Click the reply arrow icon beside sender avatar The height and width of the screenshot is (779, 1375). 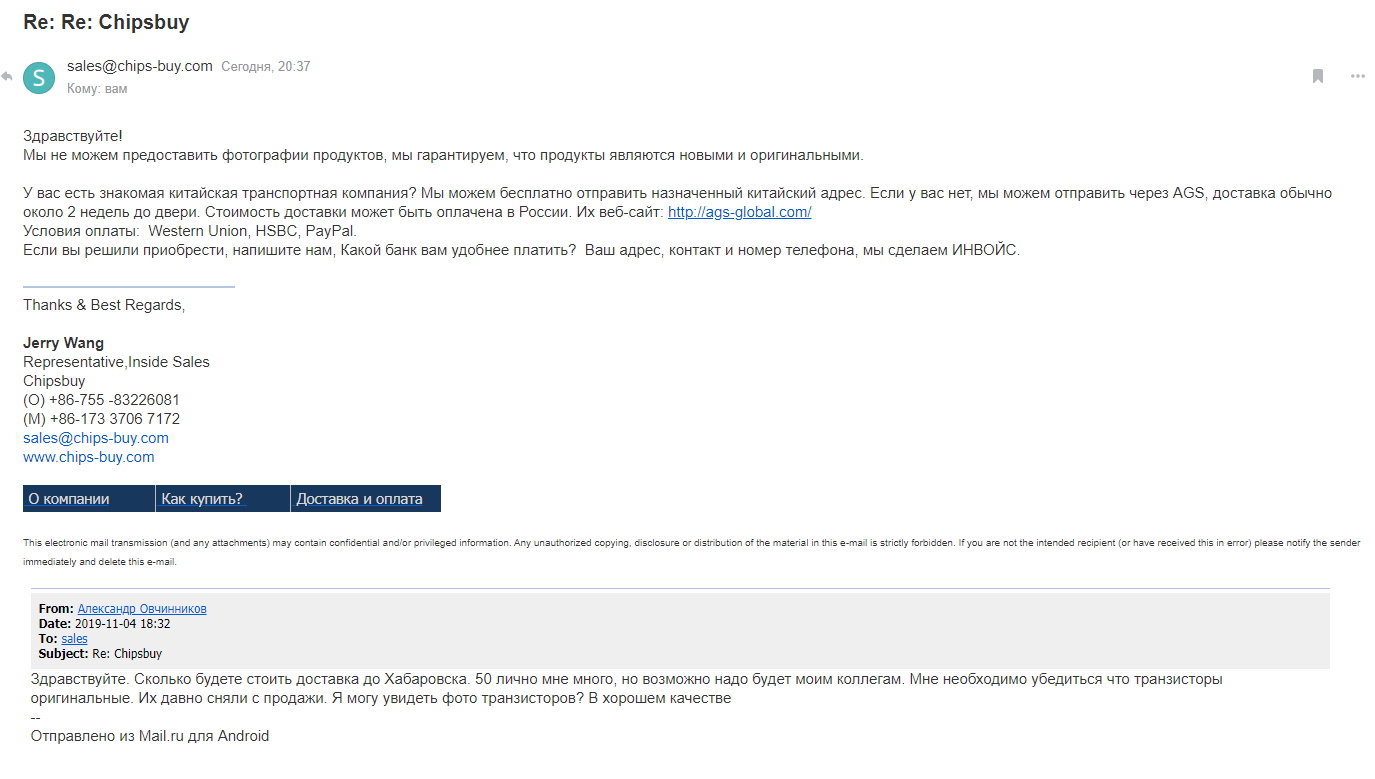tap(7, 77)
